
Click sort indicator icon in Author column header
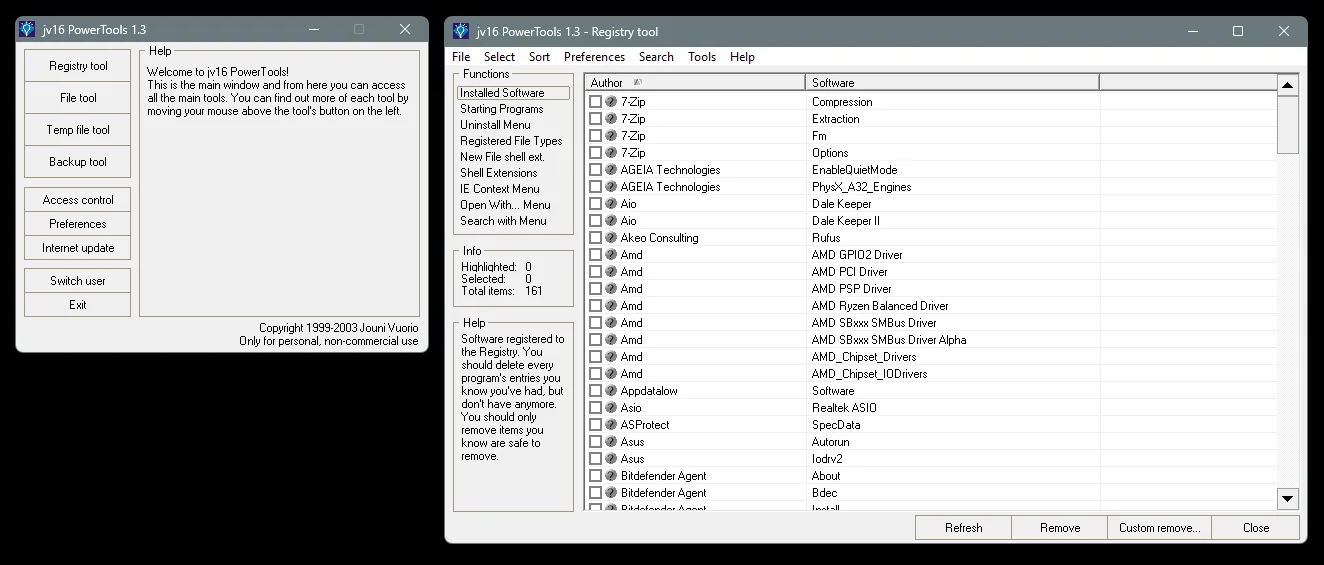[638, 82]
